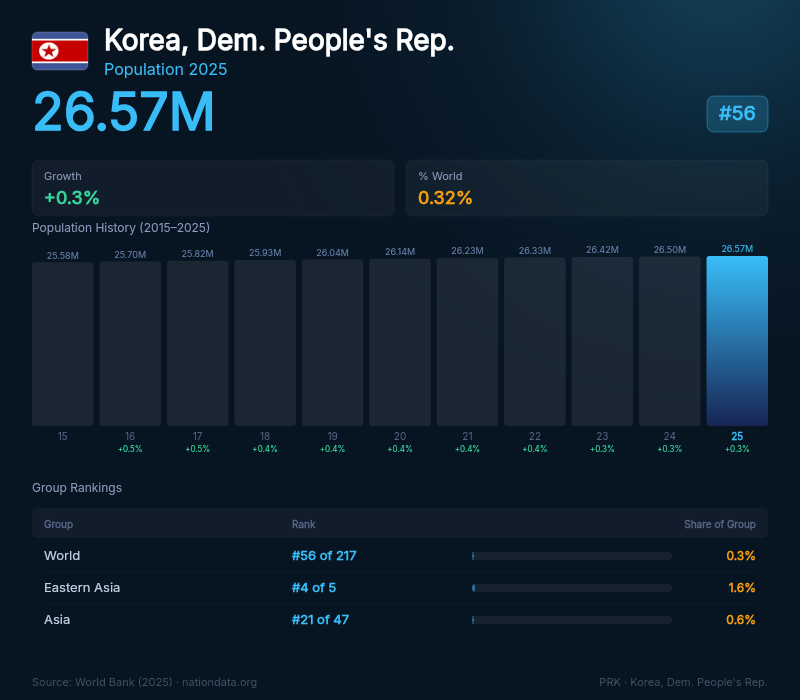Click the #4 of 5 rank
The image size is (800, 700).
[314, 588]
